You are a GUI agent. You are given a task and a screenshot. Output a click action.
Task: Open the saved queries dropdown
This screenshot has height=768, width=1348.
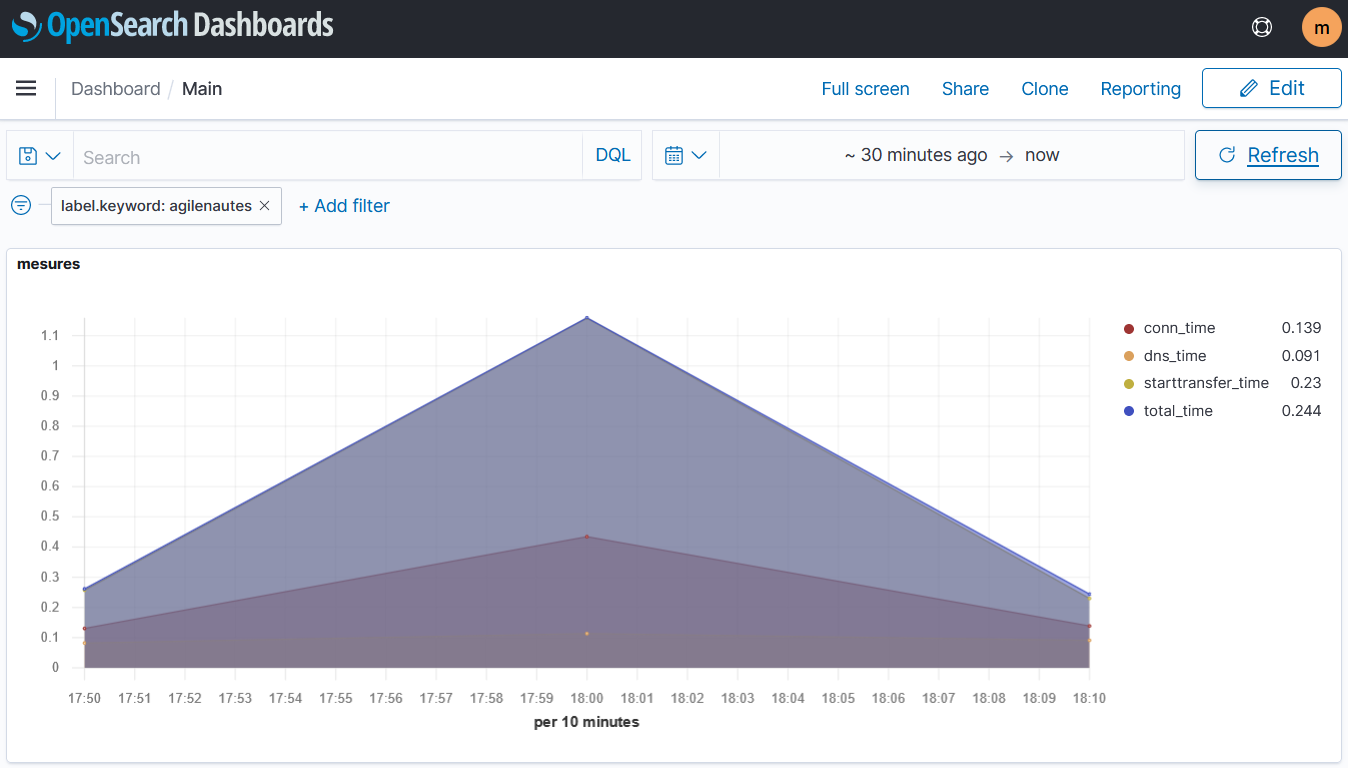tap(40, 156)
